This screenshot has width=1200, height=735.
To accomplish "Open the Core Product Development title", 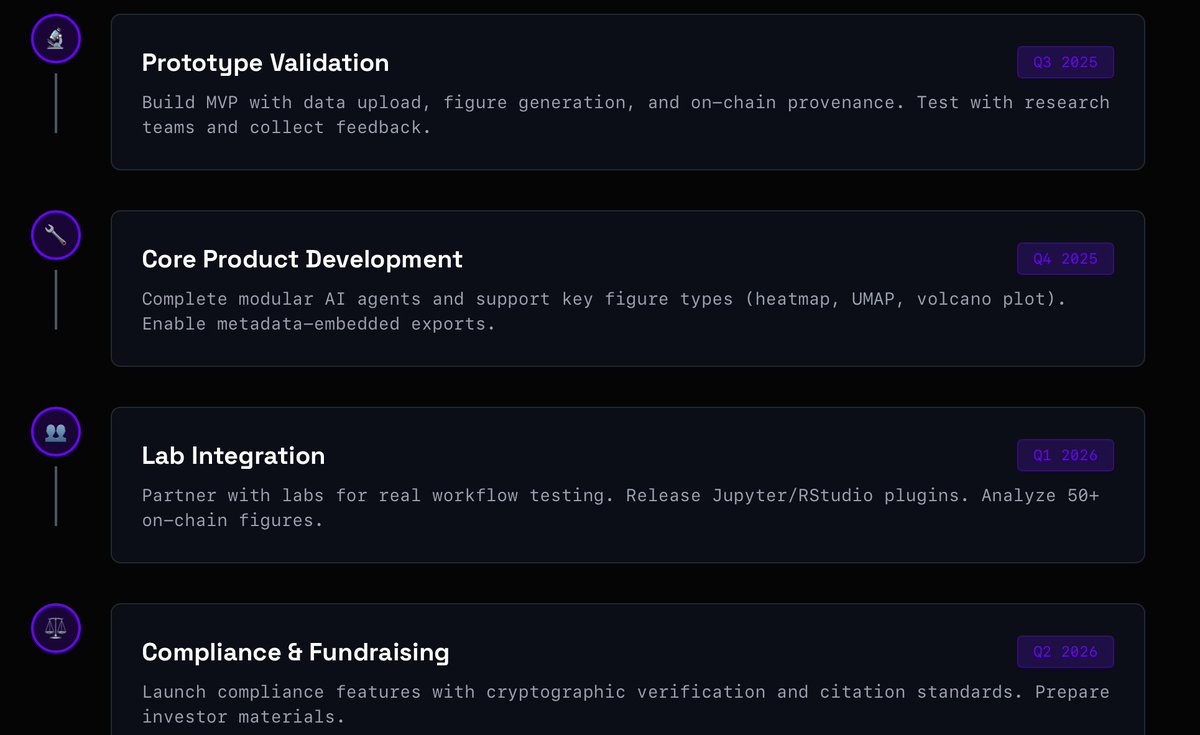I will [302, 260].
